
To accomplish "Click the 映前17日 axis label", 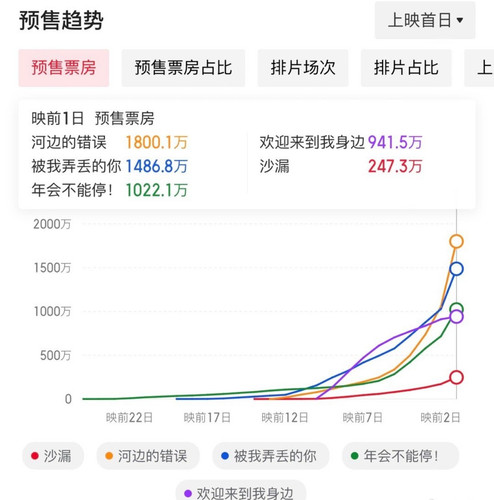I will pos(207,417).
